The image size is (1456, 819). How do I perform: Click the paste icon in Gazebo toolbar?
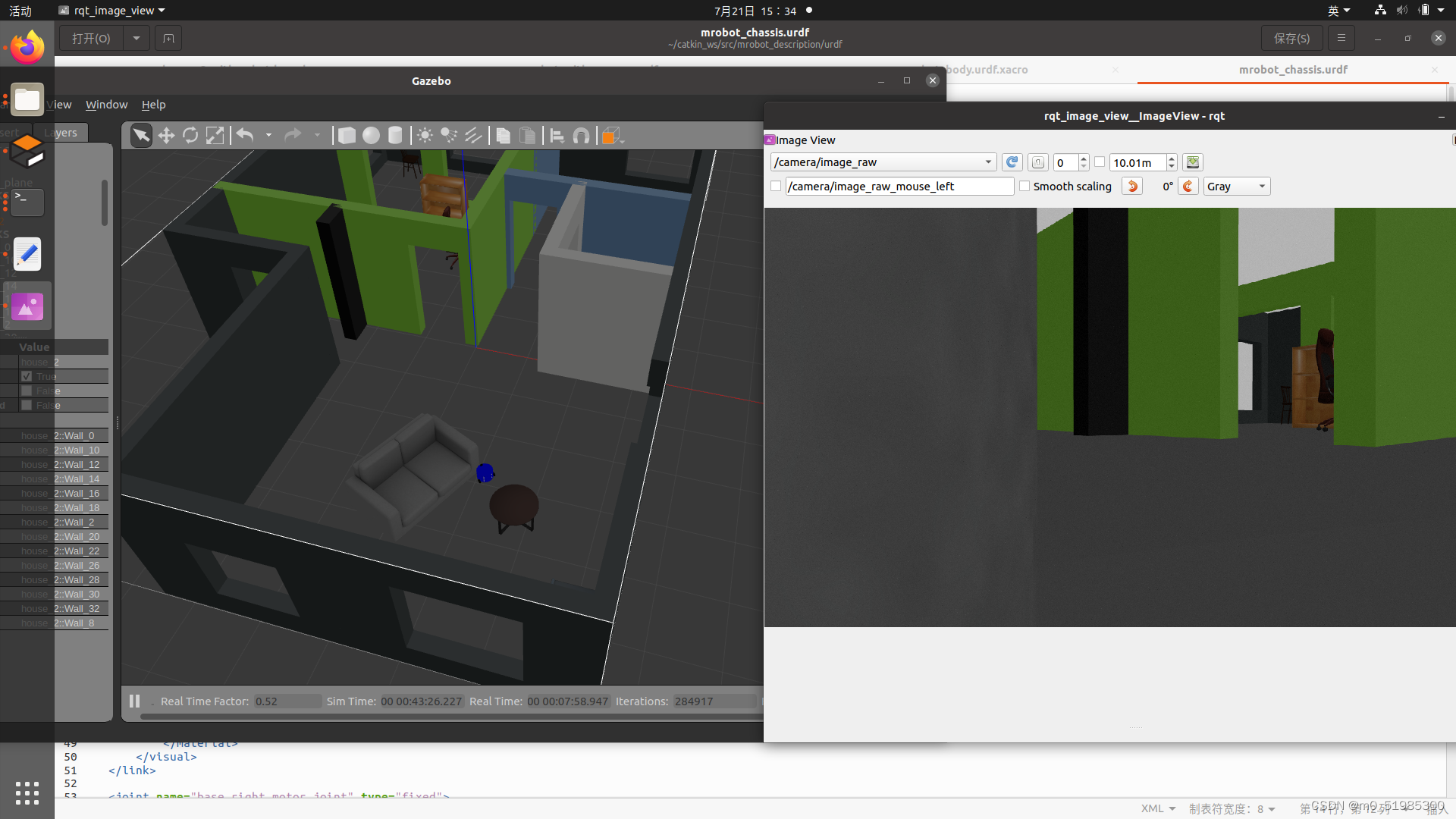coord(527,136)
